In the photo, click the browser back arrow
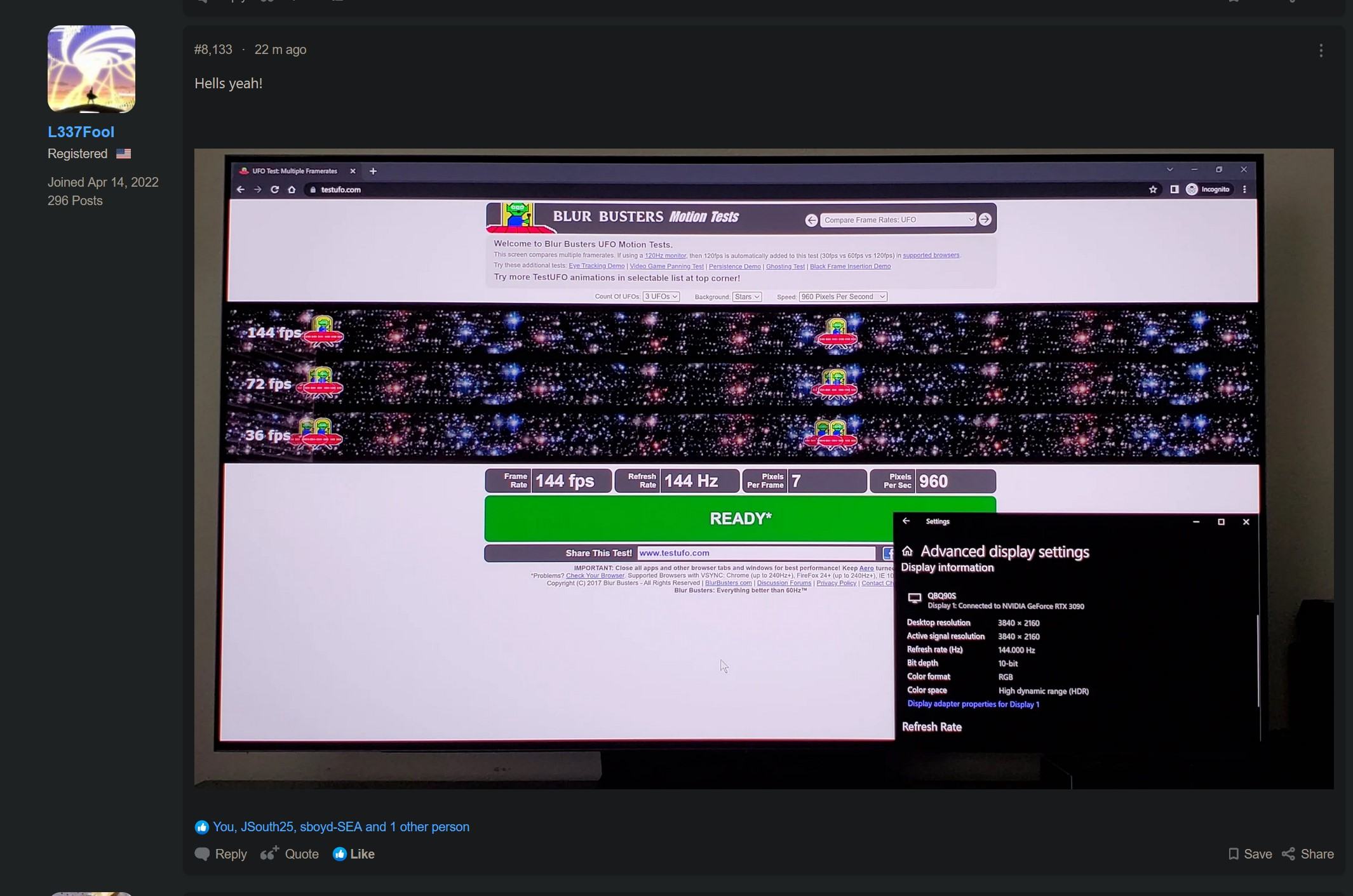Image resolution: width=1353 pixels, height=896 pixels. pos(240,189)
